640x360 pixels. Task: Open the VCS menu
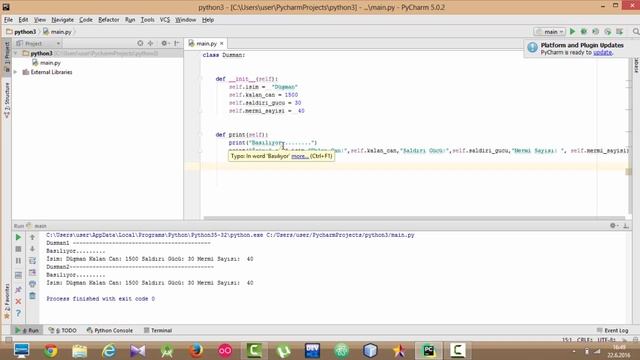point(164,20)
